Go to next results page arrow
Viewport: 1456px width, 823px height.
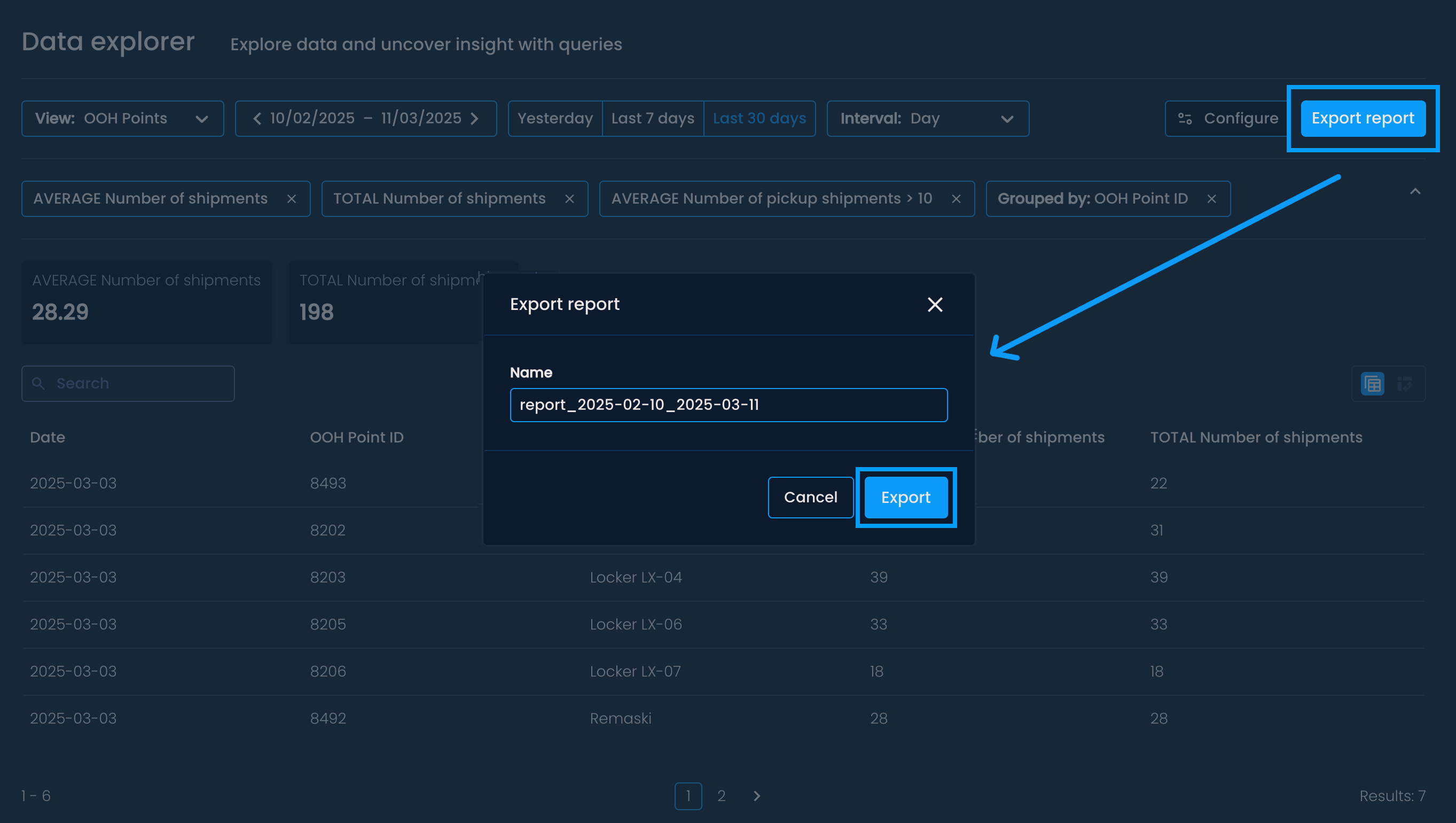point(757,796)
